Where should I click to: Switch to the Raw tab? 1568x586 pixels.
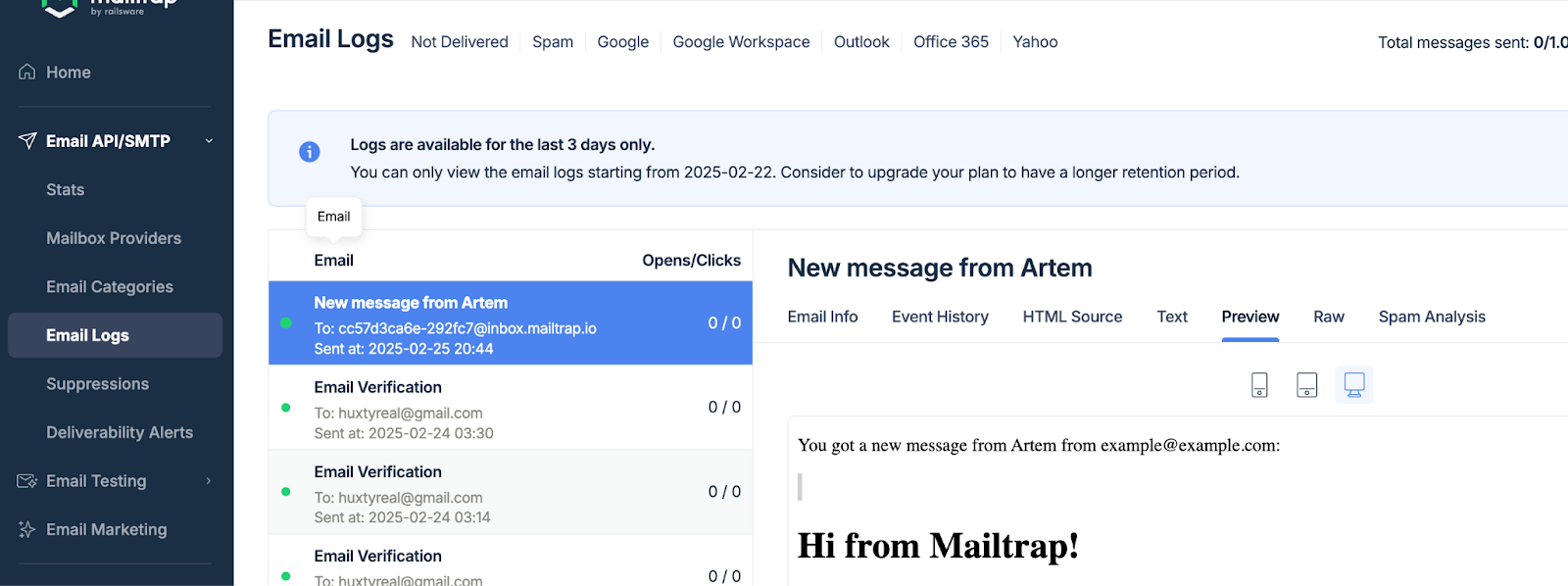pos(1329,317)
